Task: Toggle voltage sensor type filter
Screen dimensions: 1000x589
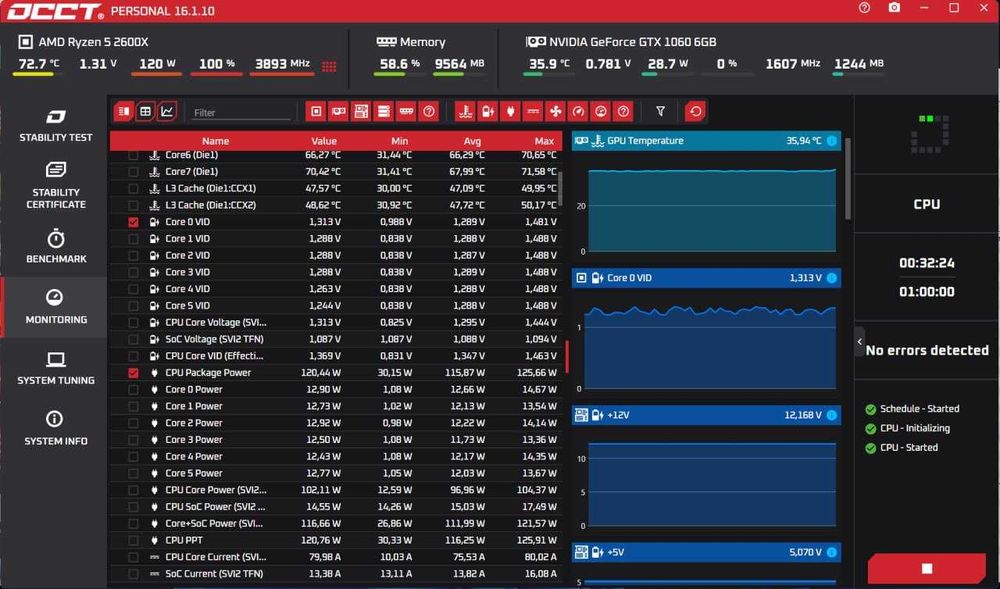Action: point(488,112)
